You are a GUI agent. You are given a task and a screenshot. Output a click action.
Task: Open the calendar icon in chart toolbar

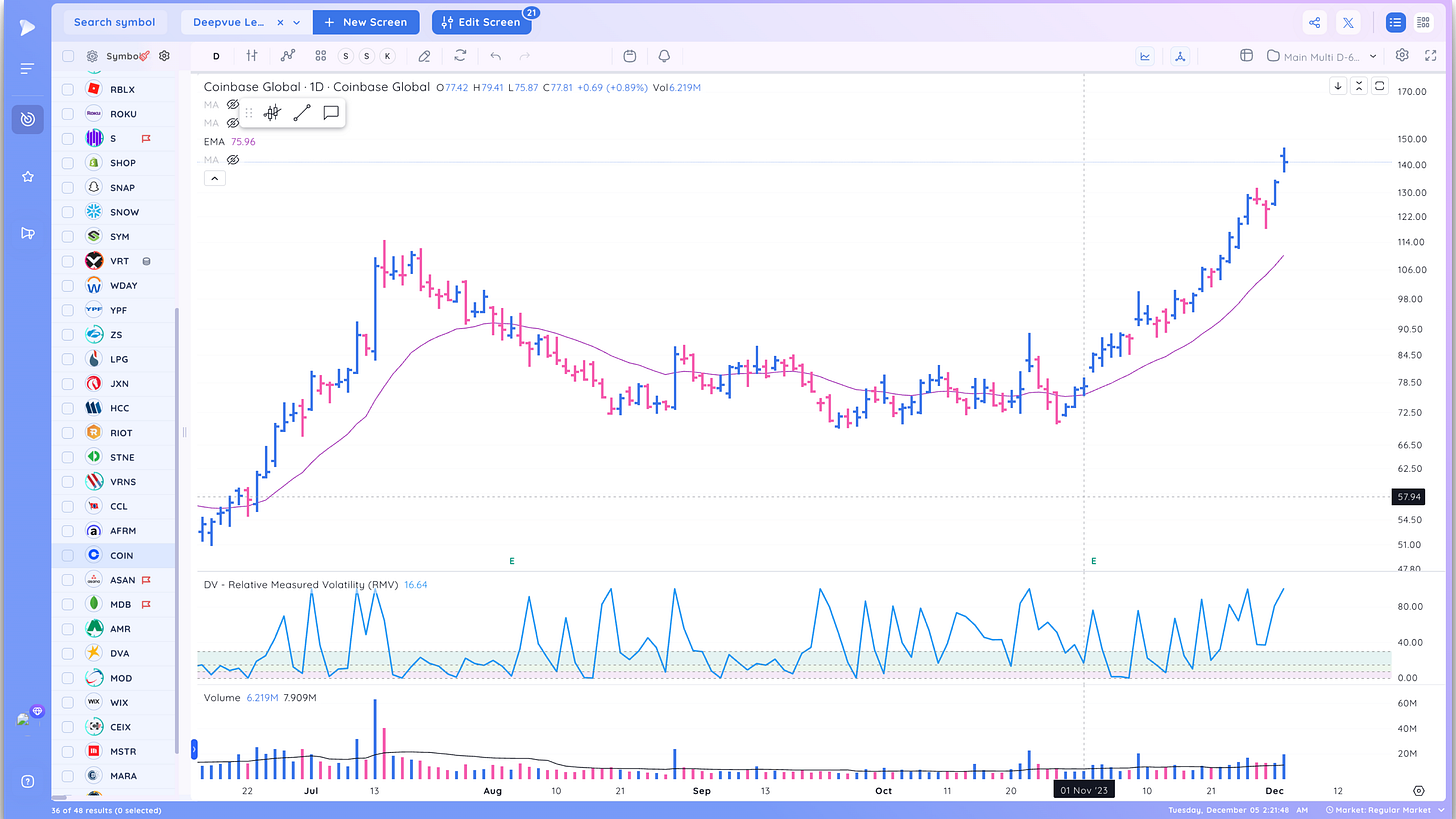pos(630,56)
